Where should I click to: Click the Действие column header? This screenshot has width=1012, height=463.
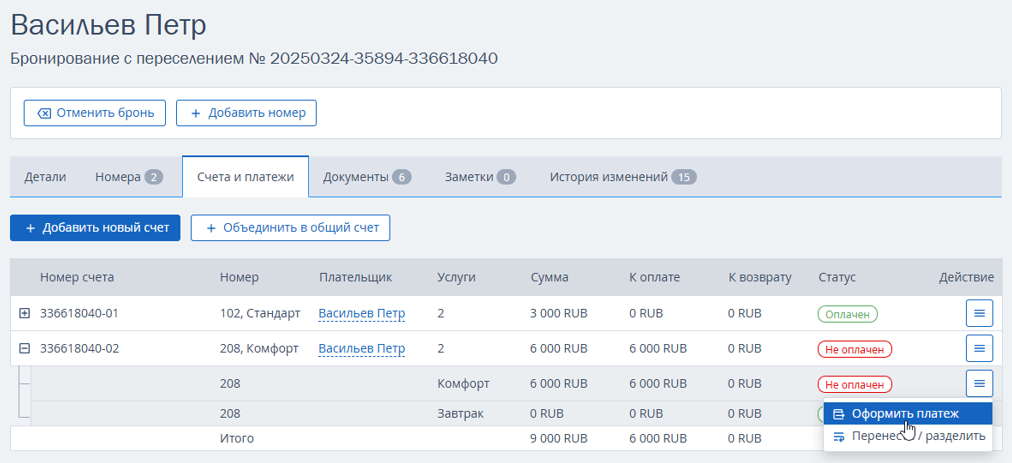[x=966, y=278]
